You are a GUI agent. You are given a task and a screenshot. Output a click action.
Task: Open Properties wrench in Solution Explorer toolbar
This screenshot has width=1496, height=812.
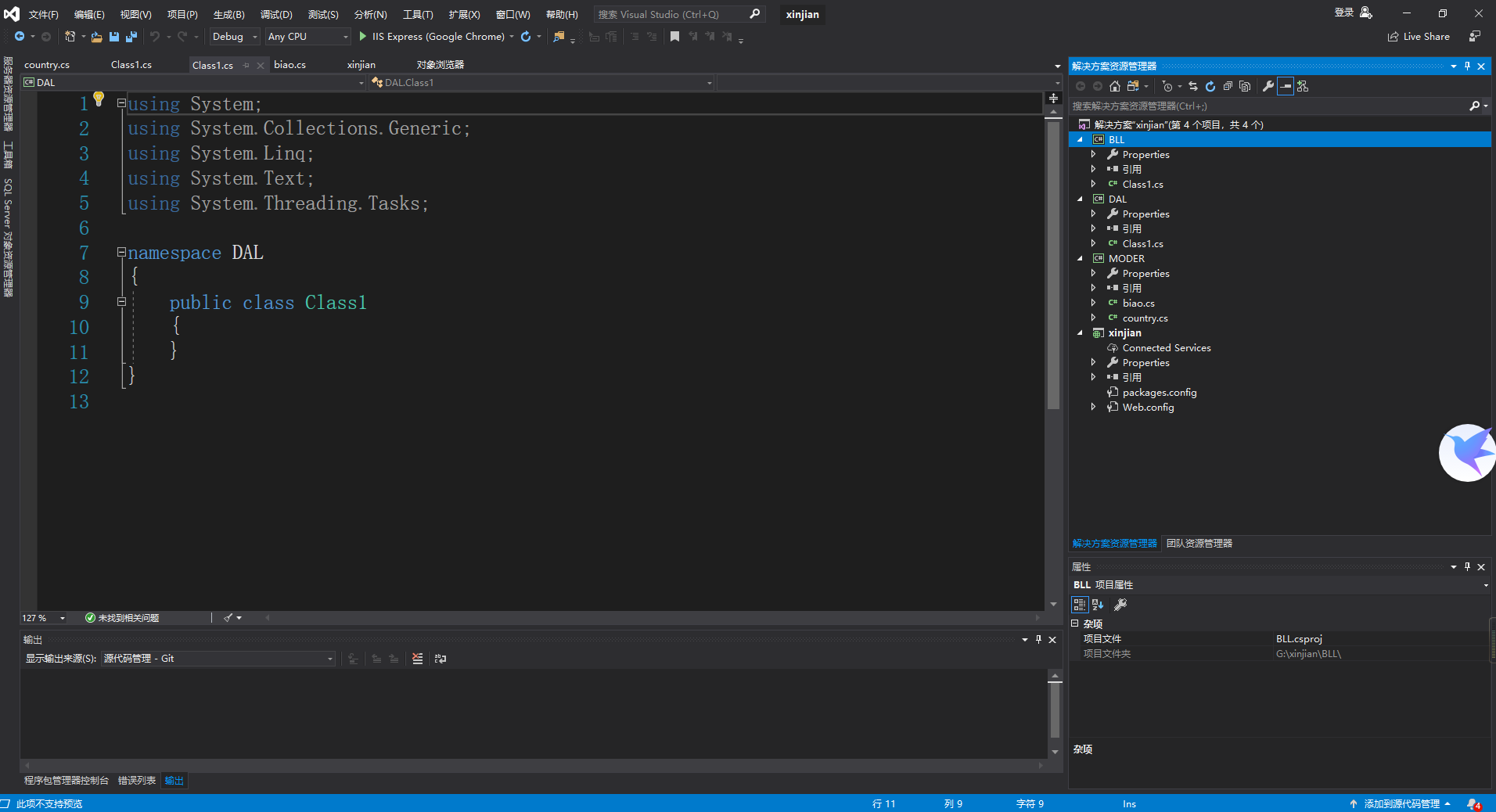coord(1268,87)
